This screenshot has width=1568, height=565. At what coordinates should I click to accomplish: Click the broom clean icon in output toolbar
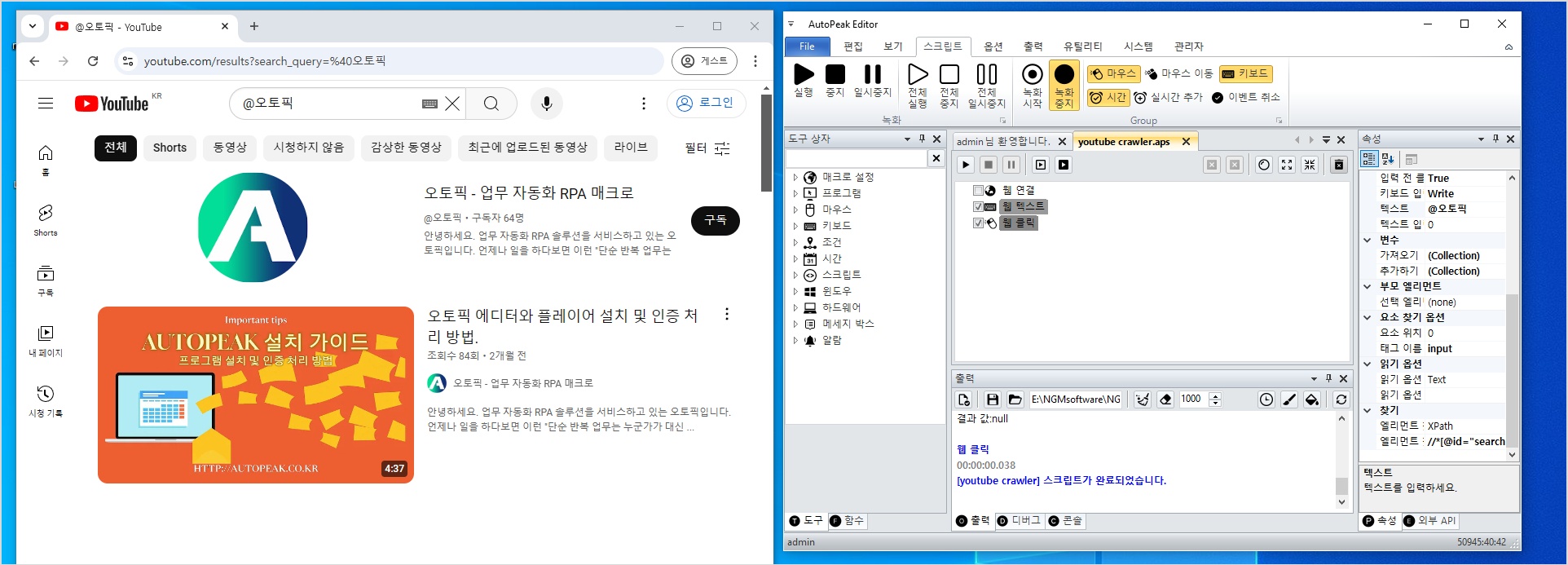[1143, 399]
